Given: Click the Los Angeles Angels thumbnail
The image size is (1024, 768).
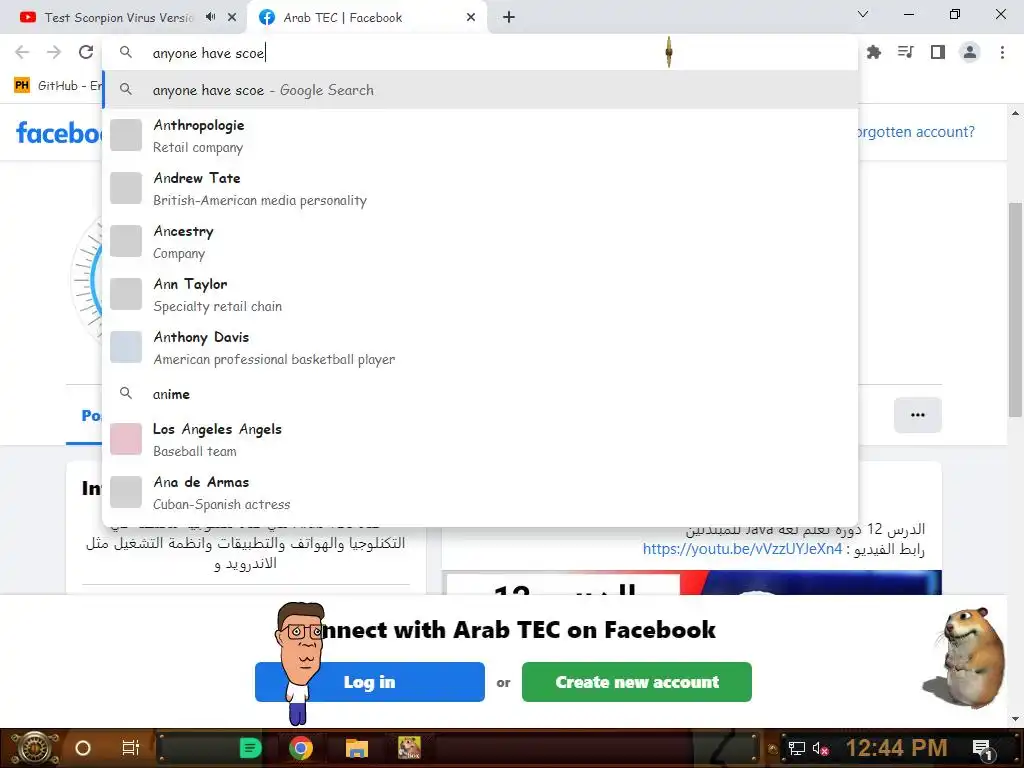Looking at the screenshot, I should click(x=126, y=439).
